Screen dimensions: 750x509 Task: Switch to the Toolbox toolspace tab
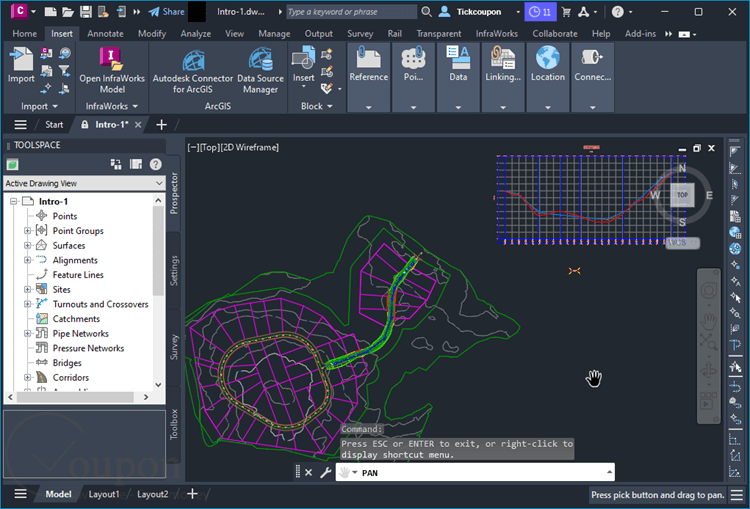[x=174, y=424]
